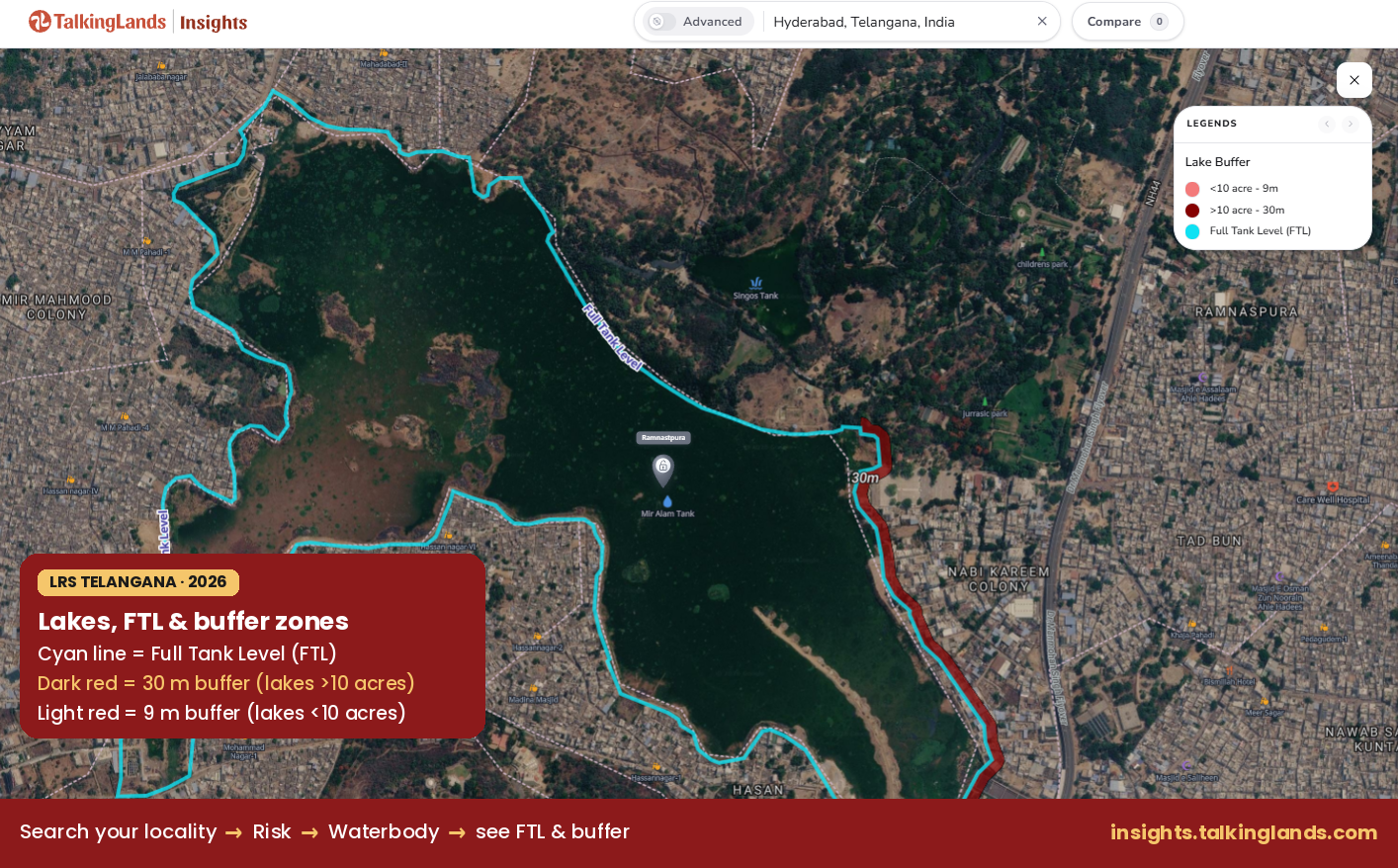
Task: Click the 'RAMNASPURA' locality label
Action: pyautogui.click(x=1247, y=311)
